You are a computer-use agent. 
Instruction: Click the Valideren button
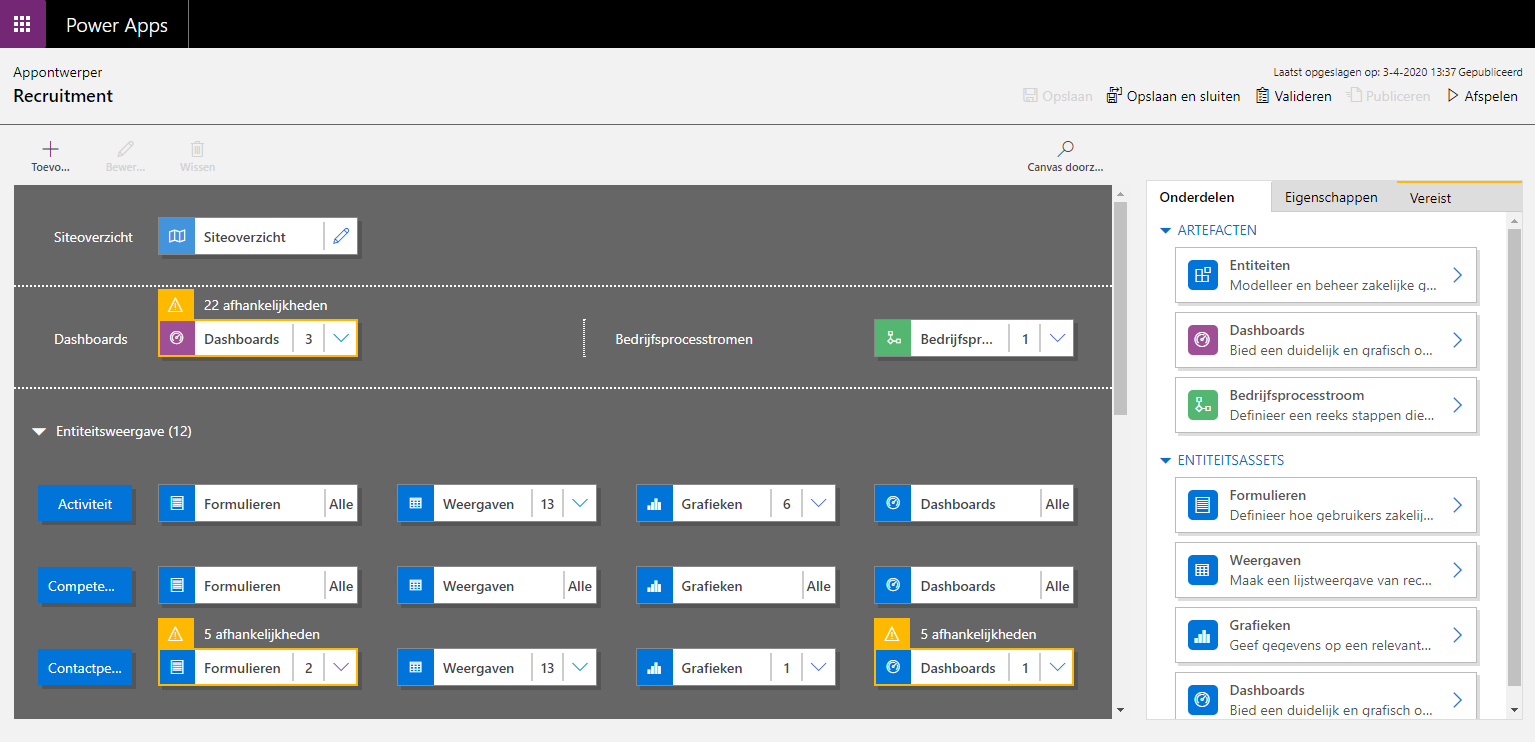pyautogui.click(x=1293, y=96)
